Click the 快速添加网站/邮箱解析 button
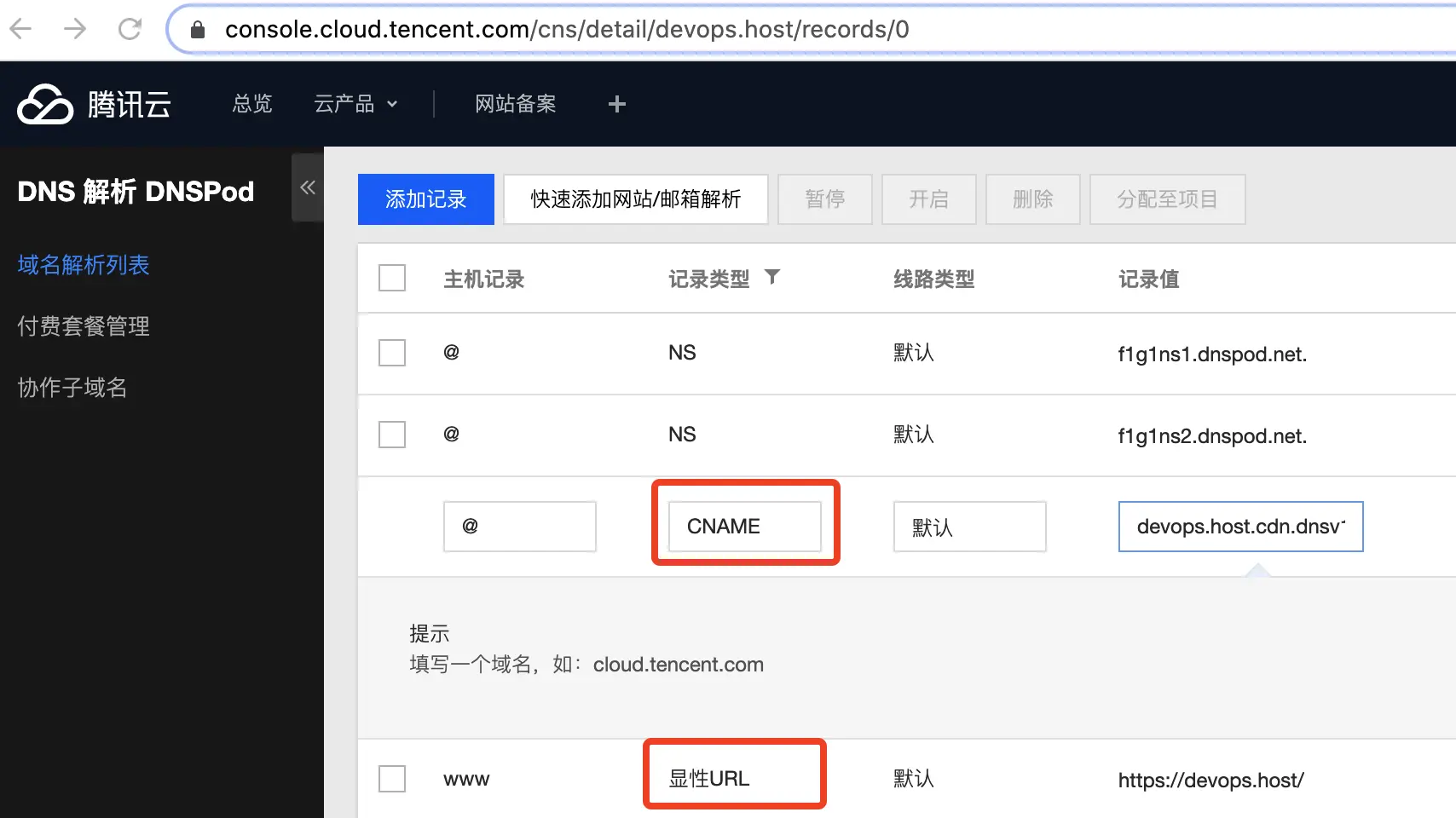The image size is (1456, 818). coord(635,199)
